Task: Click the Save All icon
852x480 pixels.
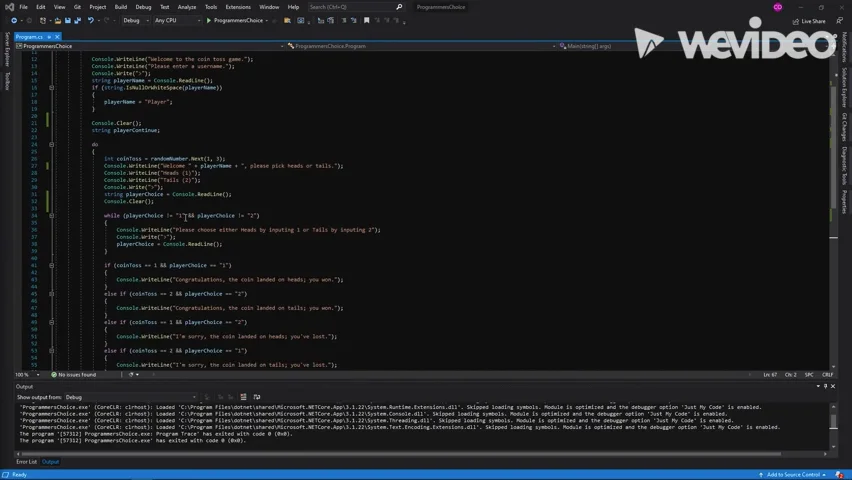Action: [78, 21]
